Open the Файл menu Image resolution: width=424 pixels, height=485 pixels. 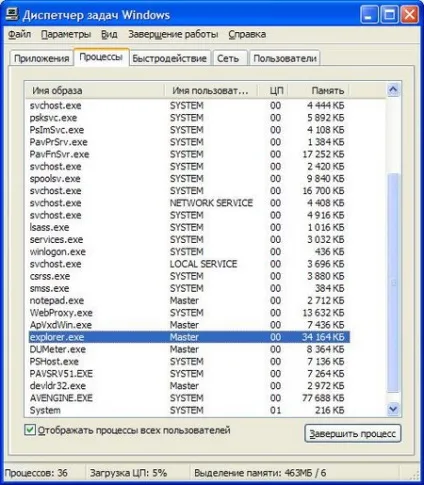pos(20,34)
